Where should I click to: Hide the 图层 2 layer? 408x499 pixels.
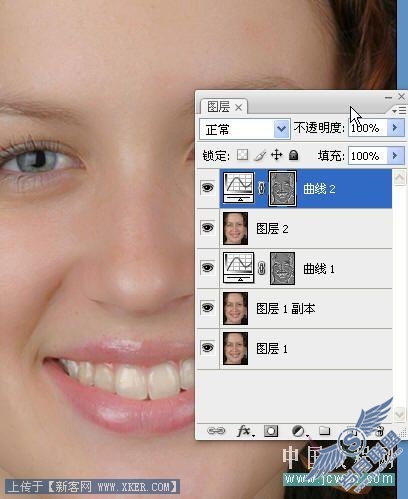(x=208, y=228)
